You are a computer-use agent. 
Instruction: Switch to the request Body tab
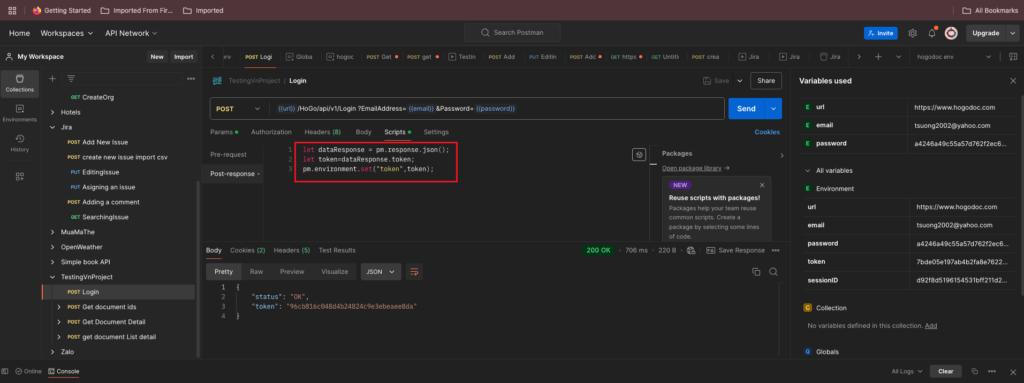pos(363,132)
